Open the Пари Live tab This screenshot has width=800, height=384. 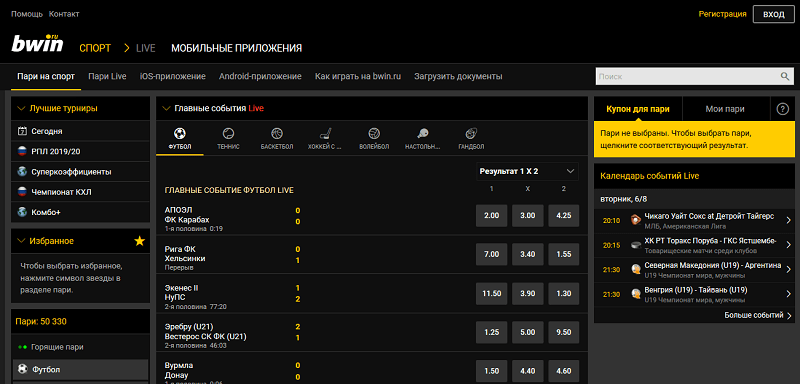(x=107, y=76)
